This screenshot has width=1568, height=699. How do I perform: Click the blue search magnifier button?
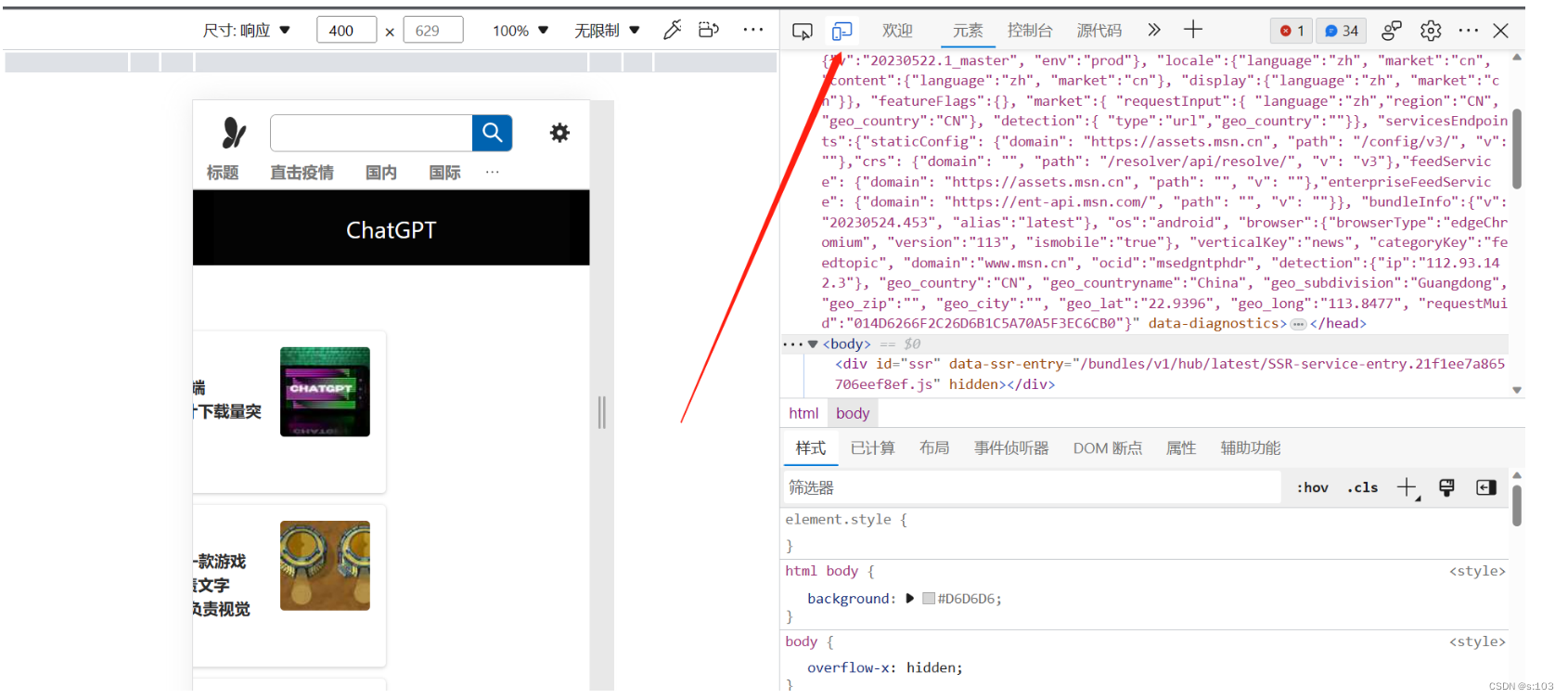pos(493,133)
